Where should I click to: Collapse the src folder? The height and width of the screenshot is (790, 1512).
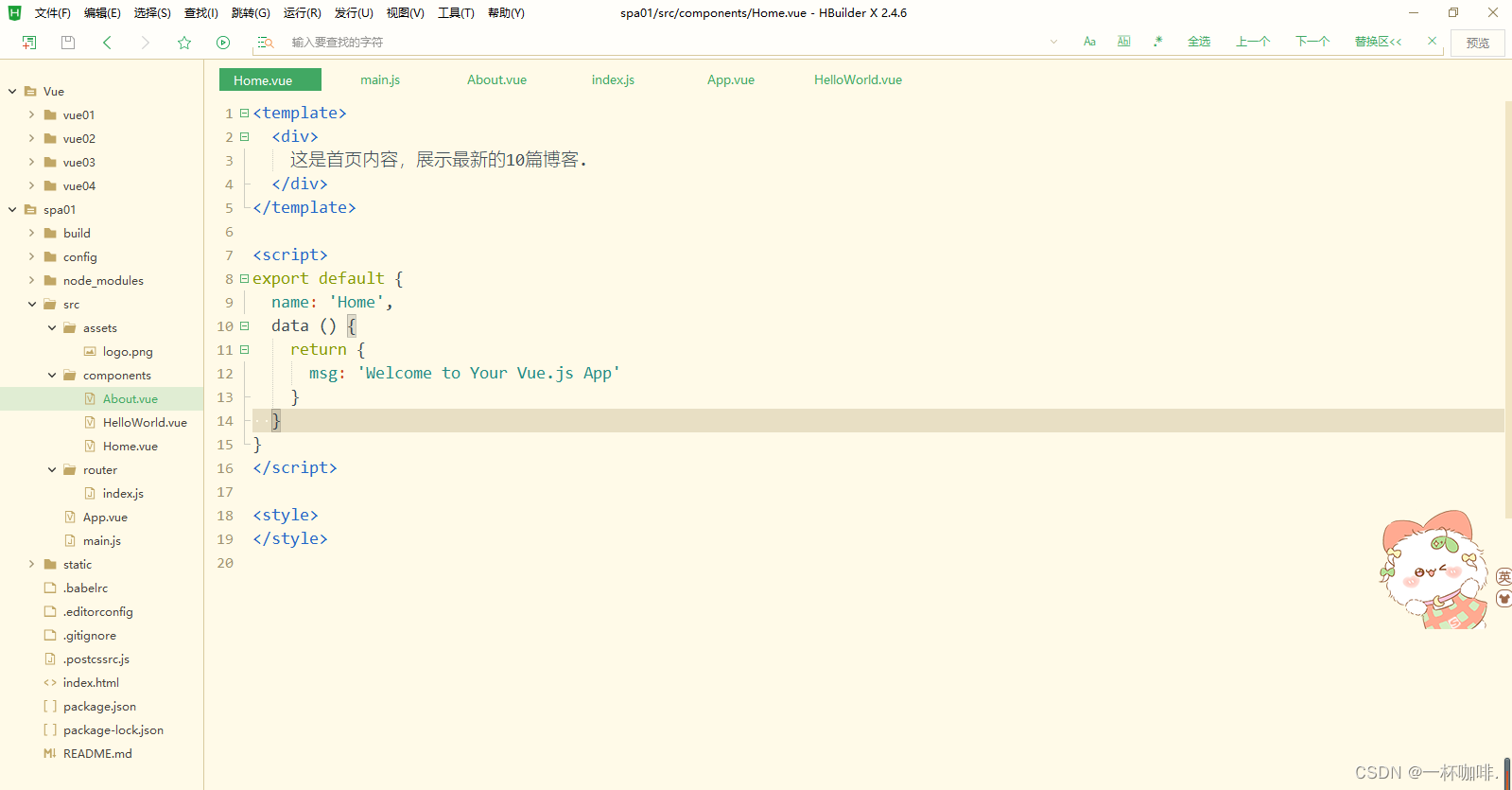click(x=32, y=305)
